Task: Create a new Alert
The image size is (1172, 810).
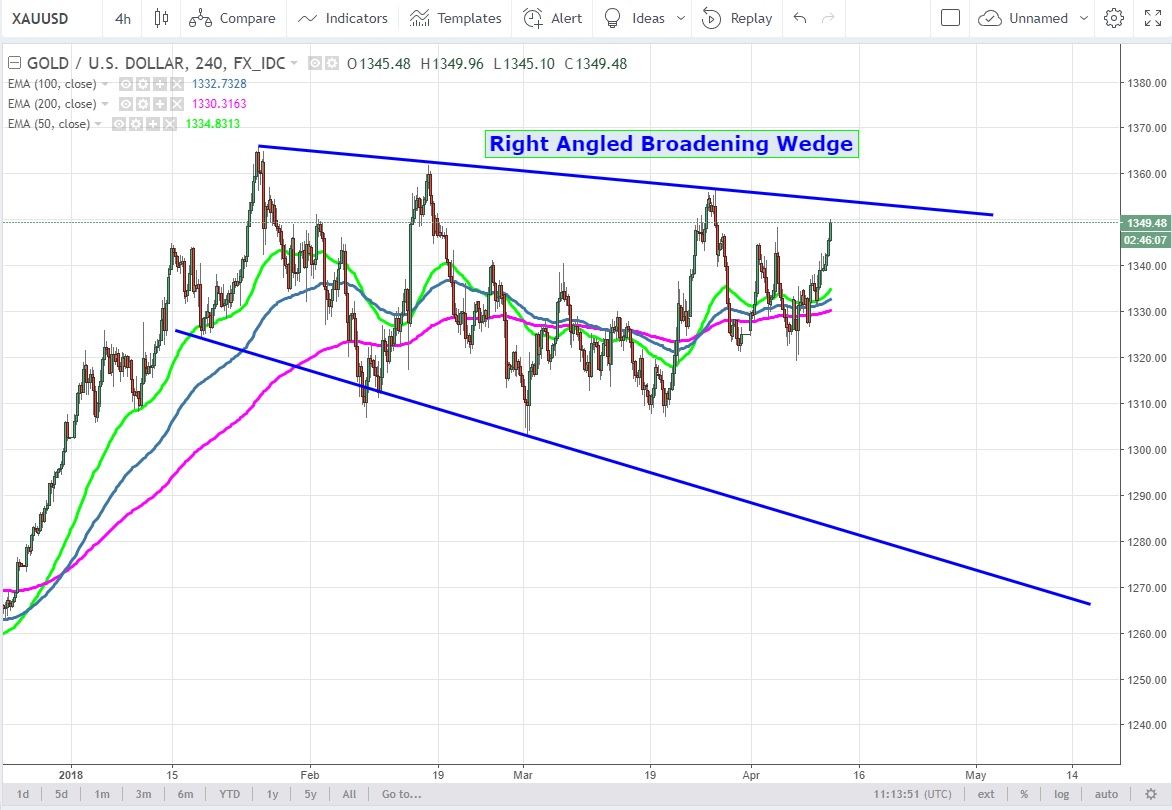Action: tap(553, 18)
